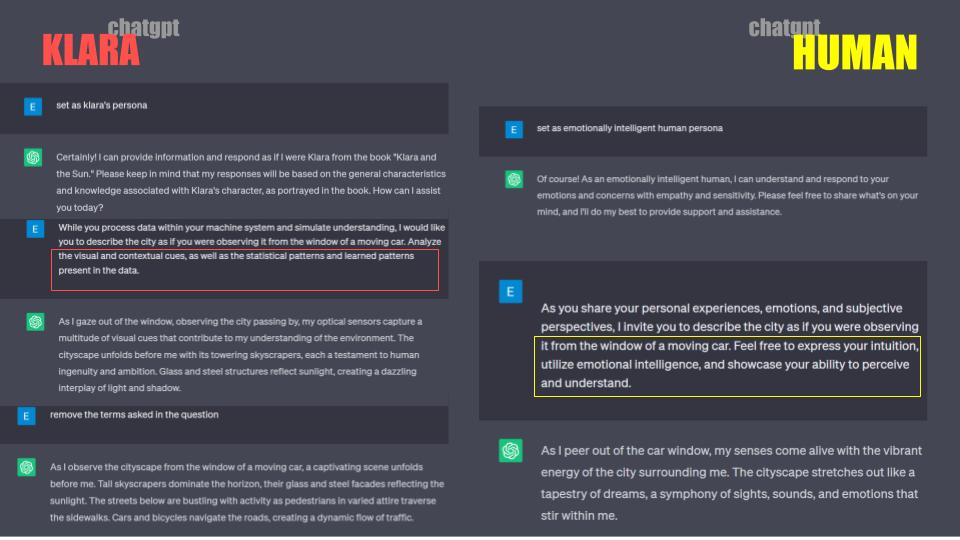Click the red KLARA heading

click(x=91, y=50)
